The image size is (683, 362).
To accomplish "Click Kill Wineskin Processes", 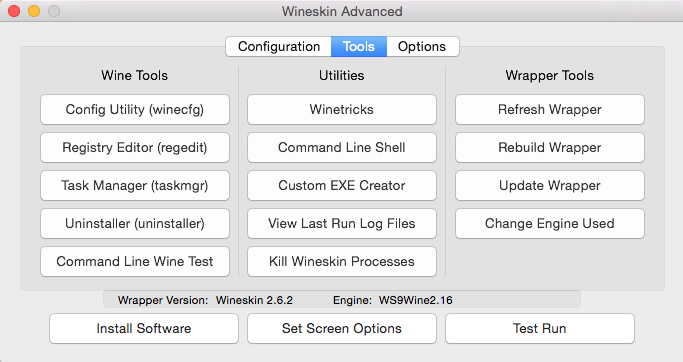I will tap(342, 261).
